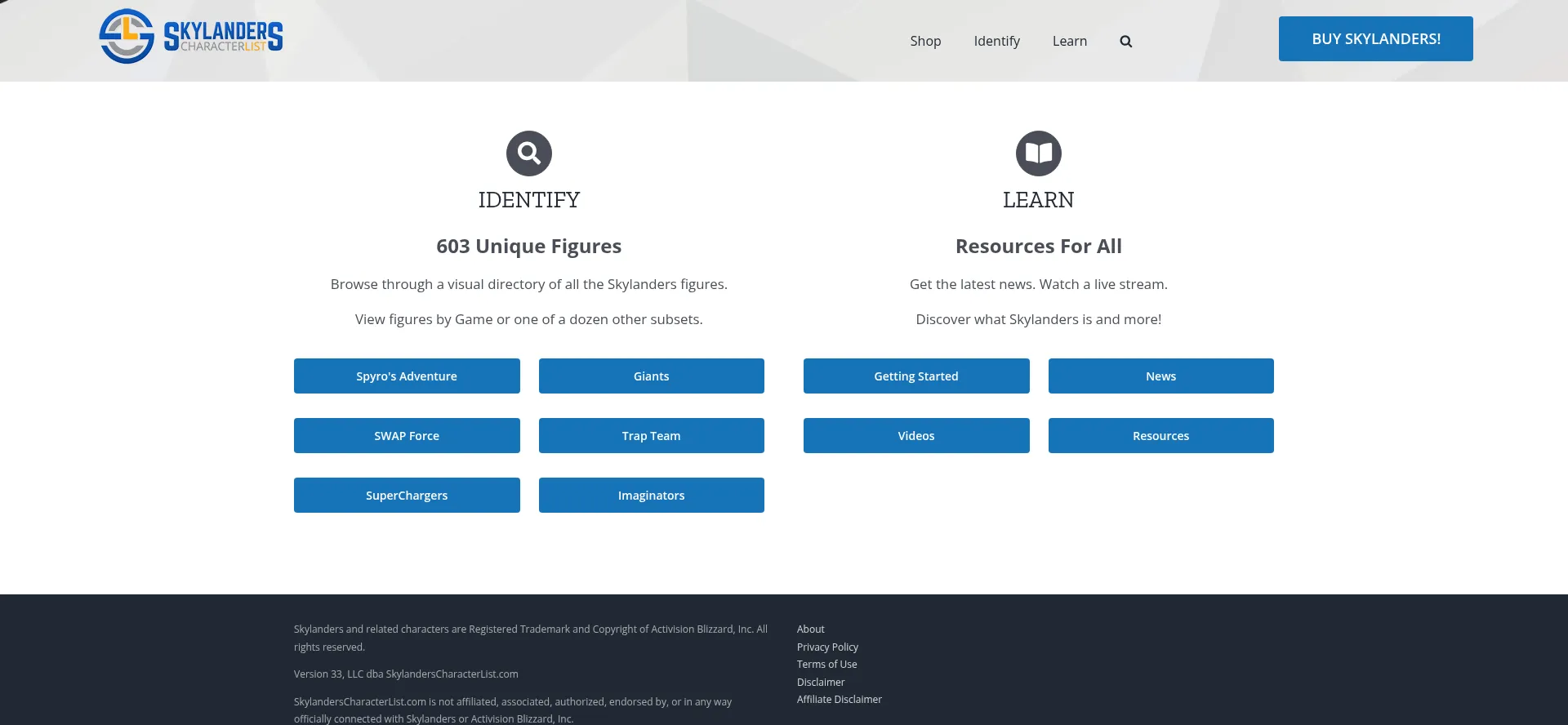This screenshot has width=1568, height=725.
Task: Click 'Version 33, LLC dba SkylandersCharacterList.com' text
Action: [406, 674]
